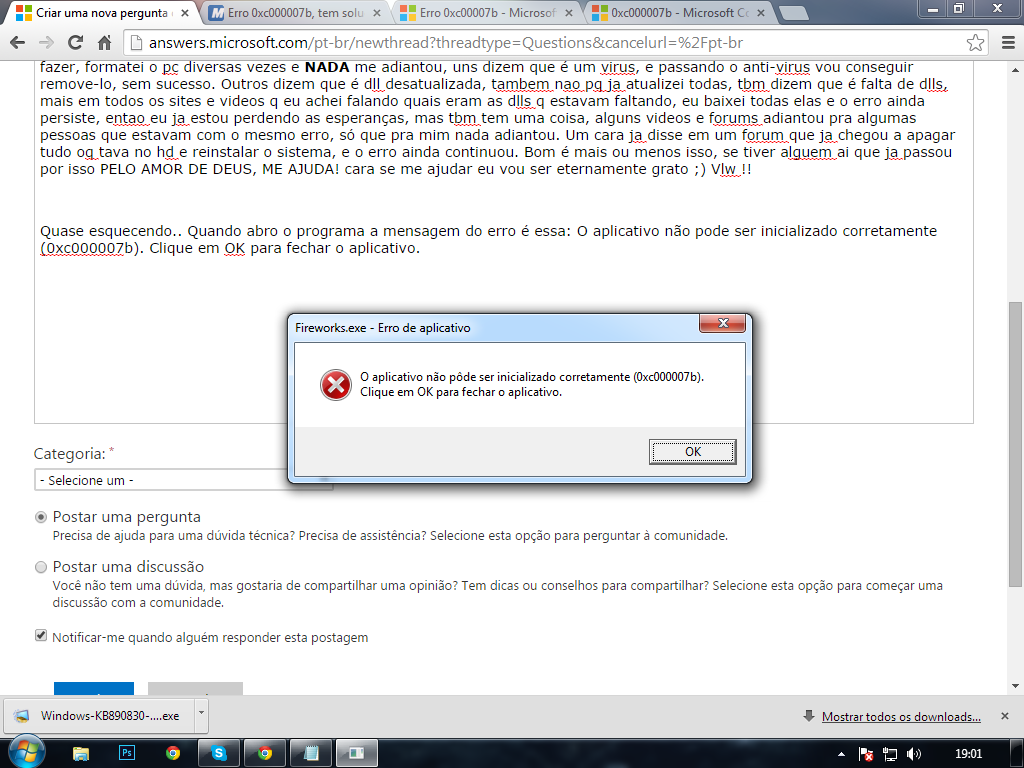The width and height of the screenshot is (1024, 768).
Task: Click the page scrollbar down arrow
Action: (x=1015, y=686)
